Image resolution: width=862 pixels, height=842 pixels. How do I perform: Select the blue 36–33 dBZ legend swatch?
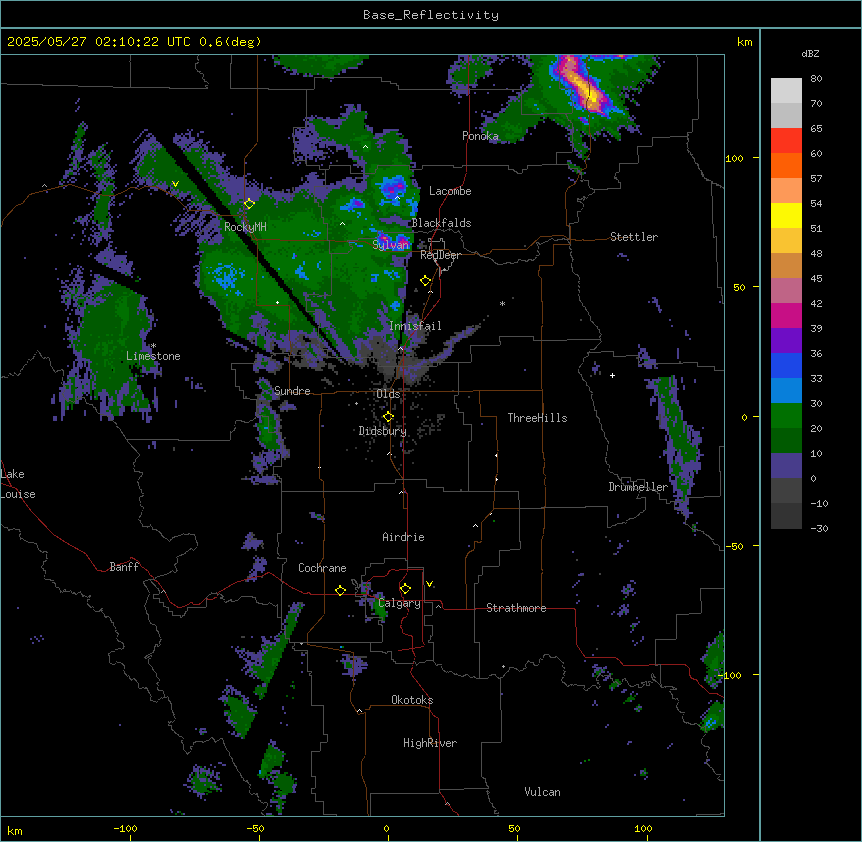tap(786, 366)
